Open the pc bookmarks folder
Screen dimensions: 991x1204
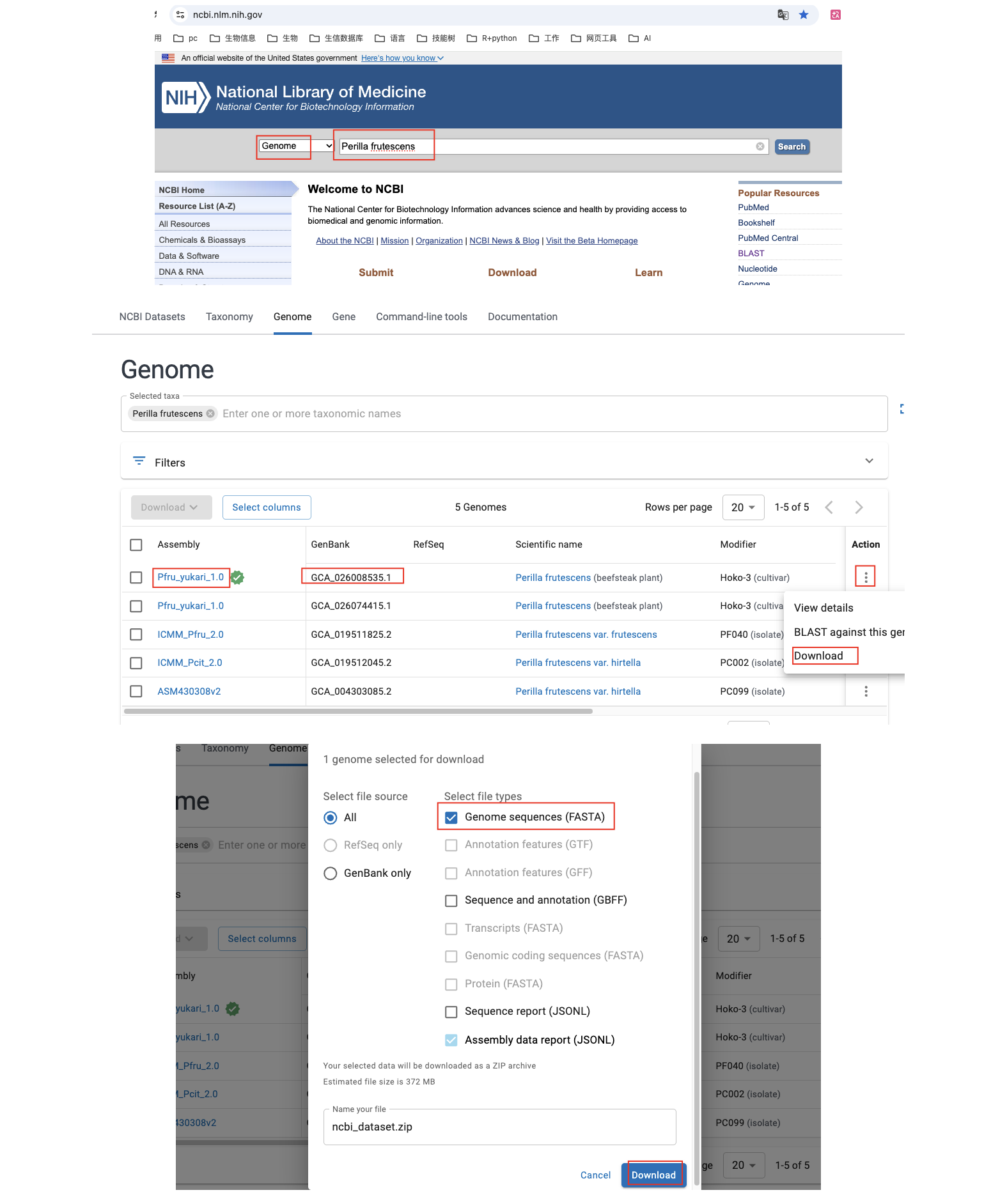[x=186, y=38]
